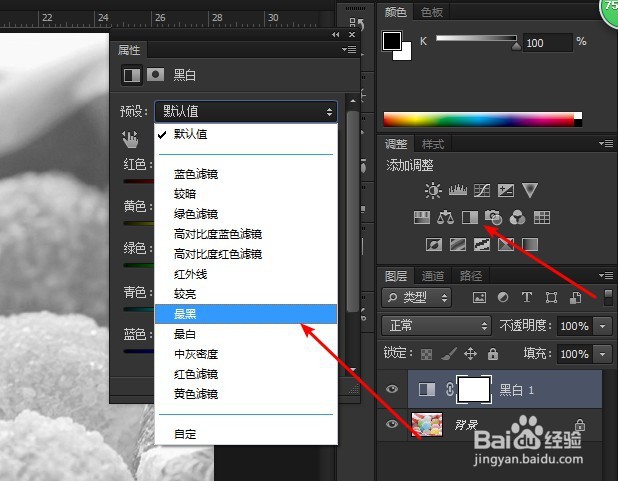
Task: Add a Gradient Map adjustment
Action: [530, 244]
